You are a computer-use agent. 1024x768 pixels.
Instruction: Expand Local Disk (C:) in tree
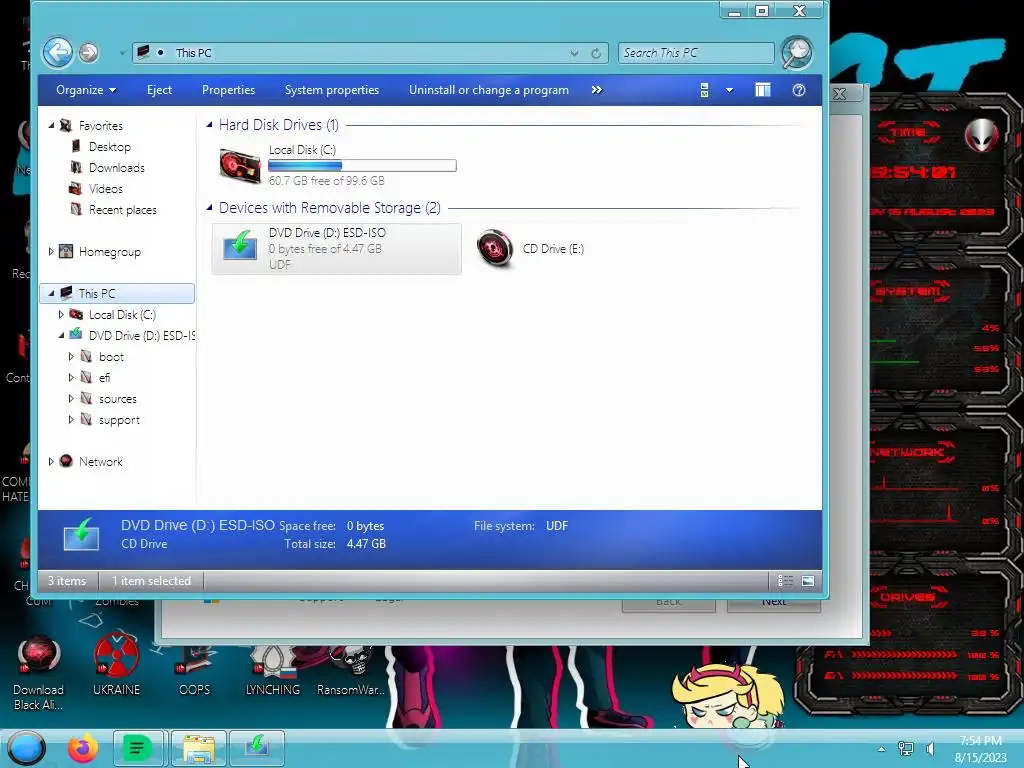click(x=61, y=315)
